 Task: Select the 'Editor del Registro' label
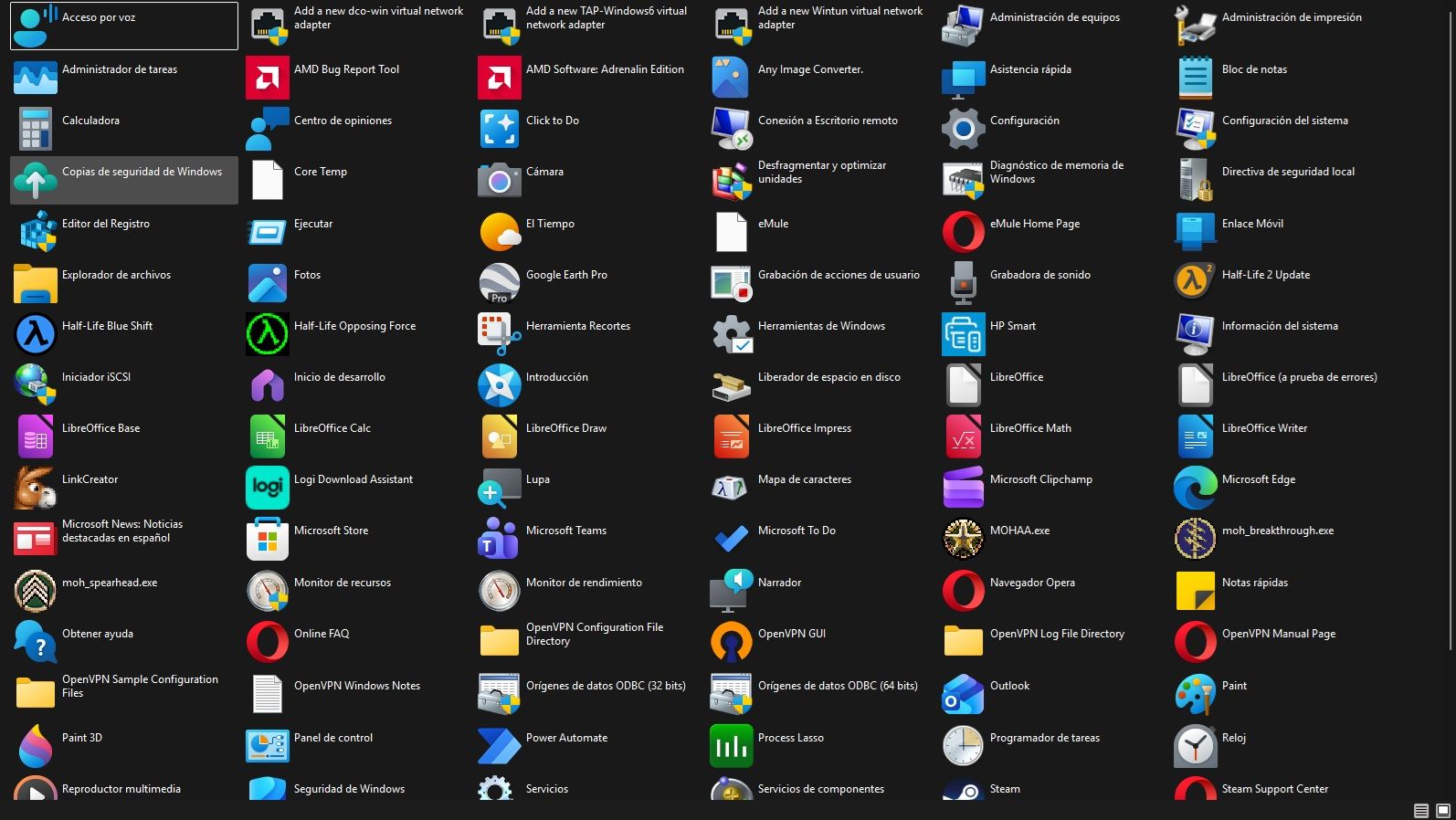tap(106, 224)
